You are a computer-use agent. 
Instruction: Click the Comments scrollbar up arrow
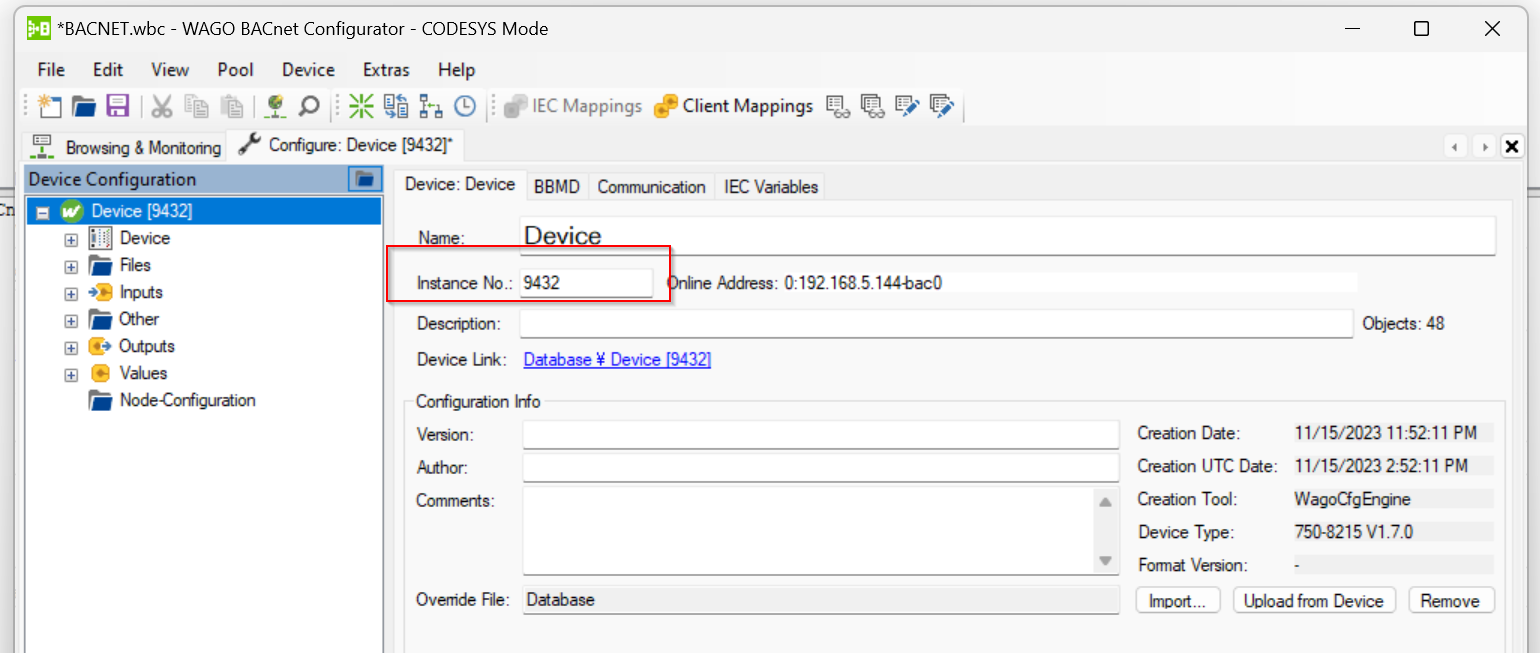pyautogui.click(x=1105, y=502)
